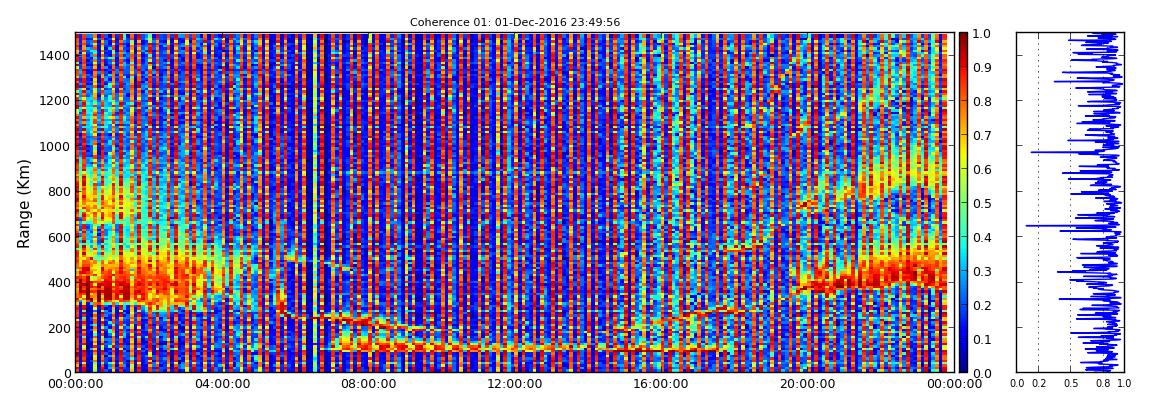Click the colorbar 0.5 tick label
Screen dimensions: 1150x407
coord(981,203)
